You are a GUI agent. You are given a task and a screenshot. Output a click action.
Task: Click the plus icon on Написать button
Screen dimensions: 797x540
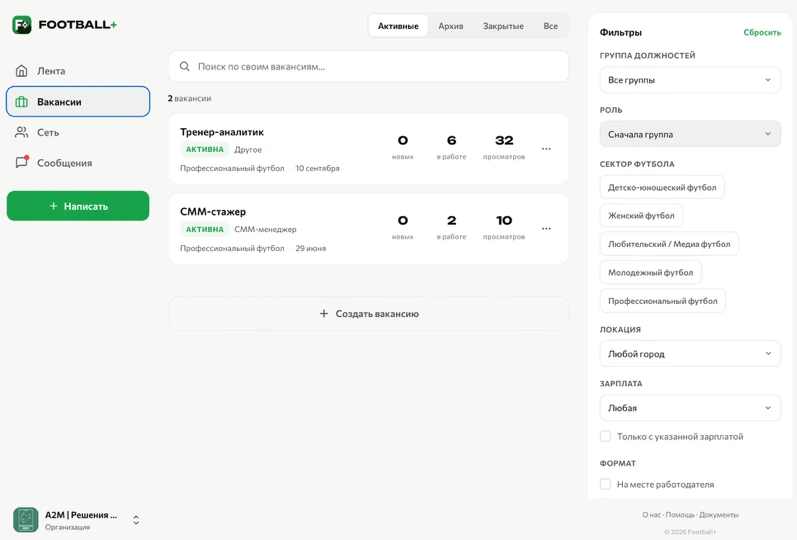pos(53,206)
